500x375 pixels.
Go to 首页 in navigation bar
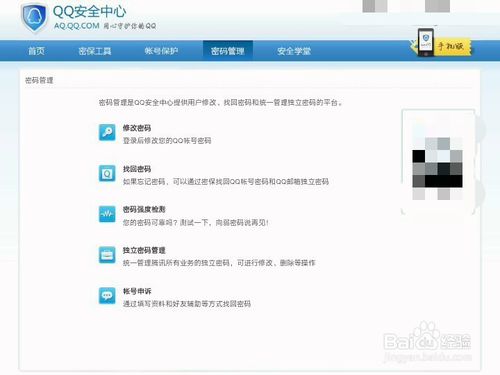pyautogui.click(x=36, y=51)
